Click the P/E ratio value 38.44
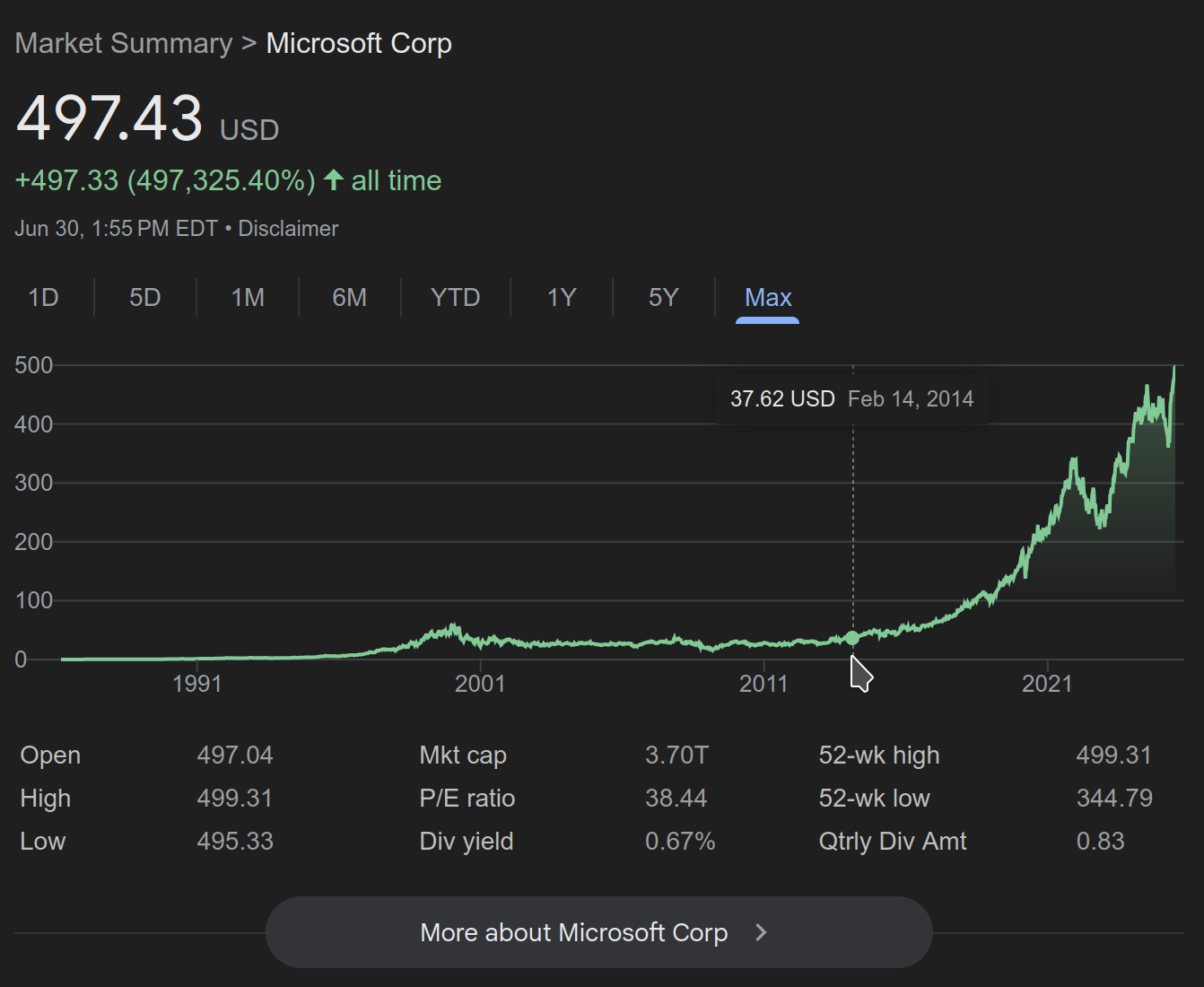Image resolution: width=1204 pixels, height=987 pixels. click(x=676, y=798)
